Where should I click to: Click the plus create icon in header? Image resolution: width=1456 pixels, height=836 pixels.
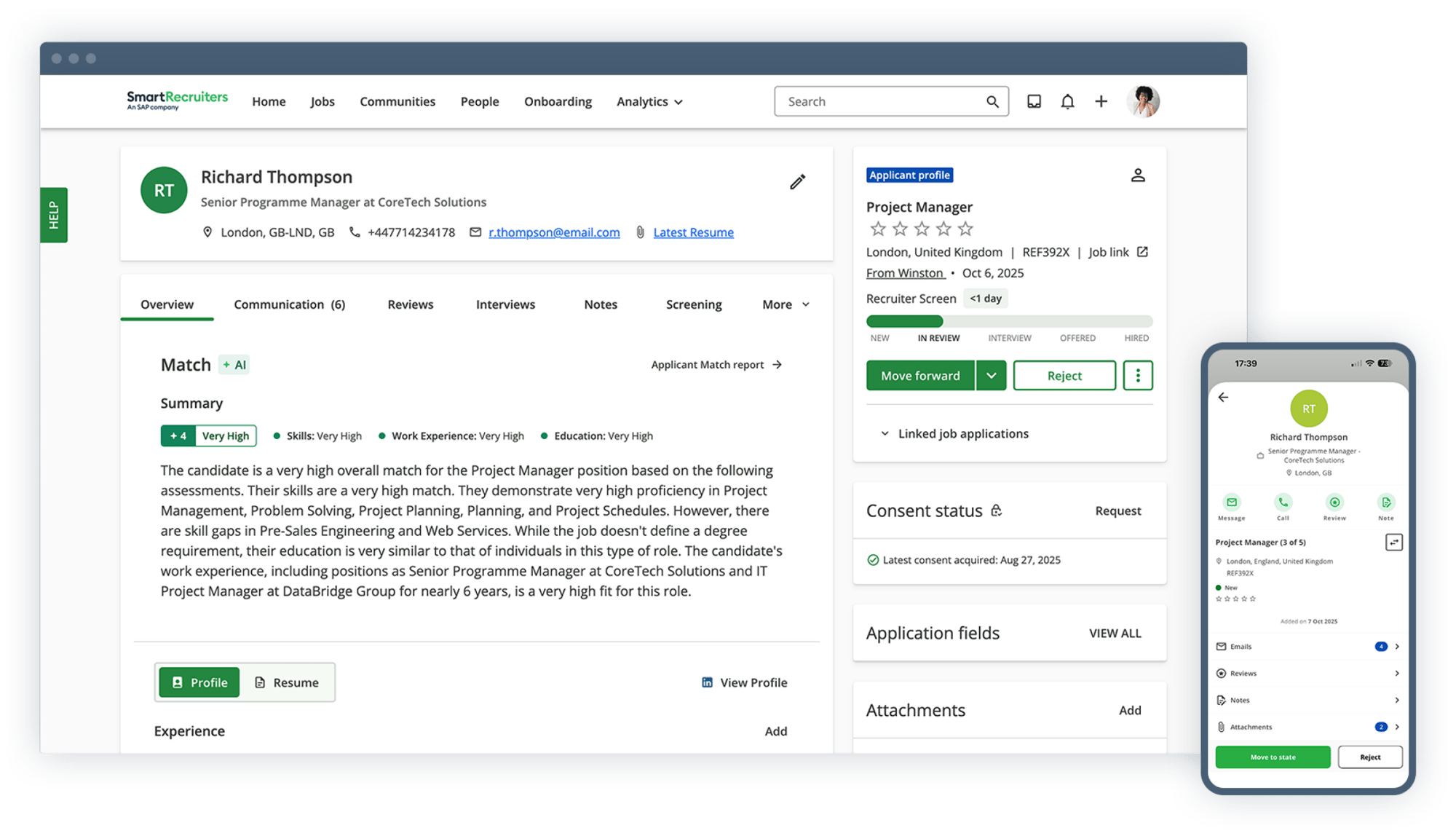[1101, 101]
